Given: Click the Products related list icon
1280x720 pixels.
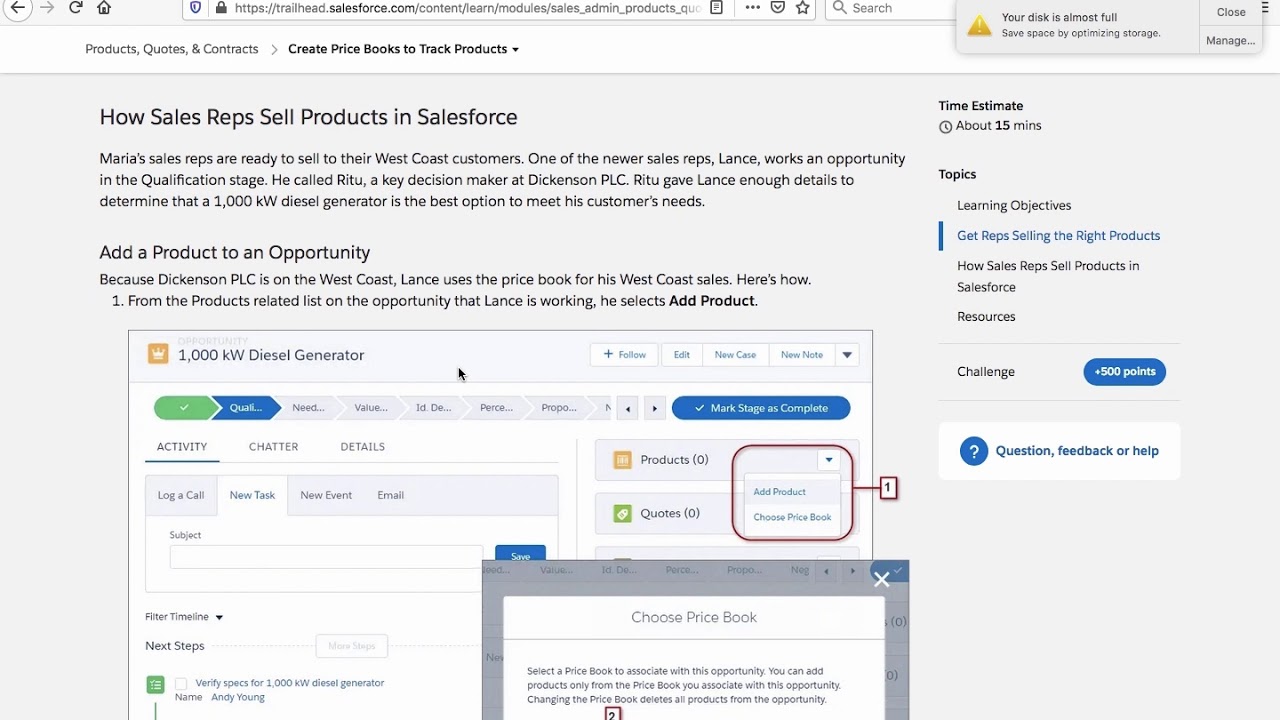Looking at the screenshot, I should tap(622, 460).
